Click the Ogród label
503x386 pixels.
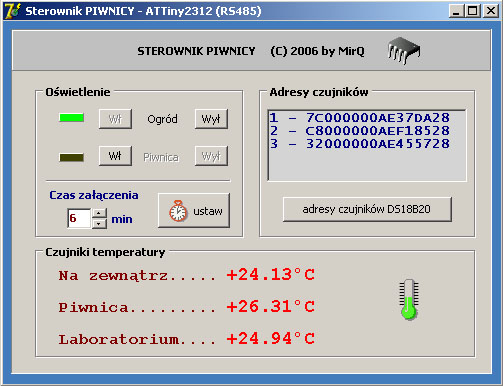tap(162, 119)
